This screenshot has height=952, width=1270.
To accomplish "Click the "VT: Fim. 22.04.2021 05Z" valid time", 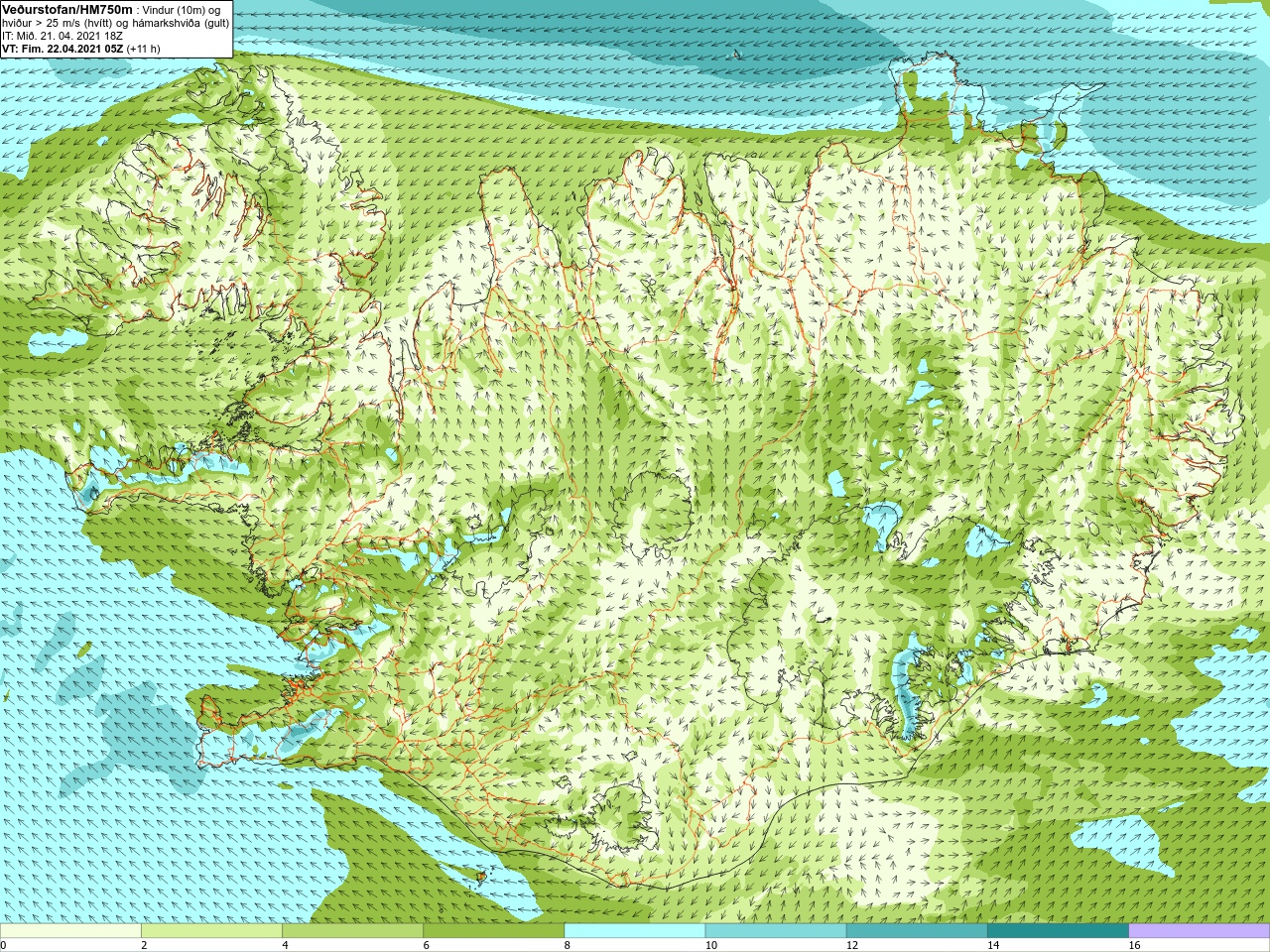I will click(63, 49).
